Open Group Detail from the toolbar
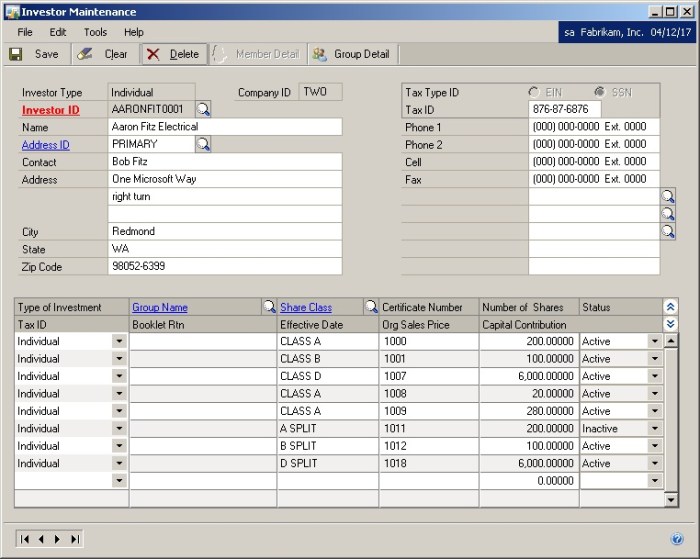Screen dimensions: 700x559 (x=351, y=54)
